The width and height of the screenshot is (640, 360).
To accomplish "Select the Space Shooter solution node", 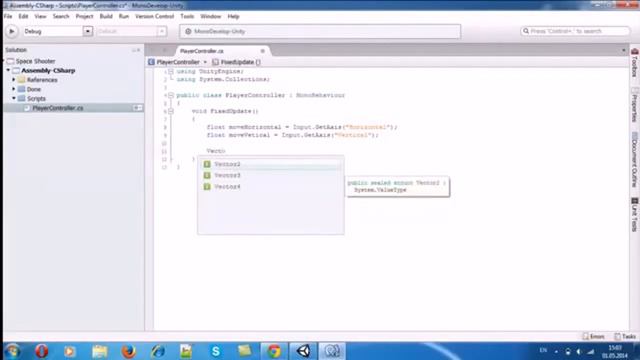I will click(x=35, y=61).
